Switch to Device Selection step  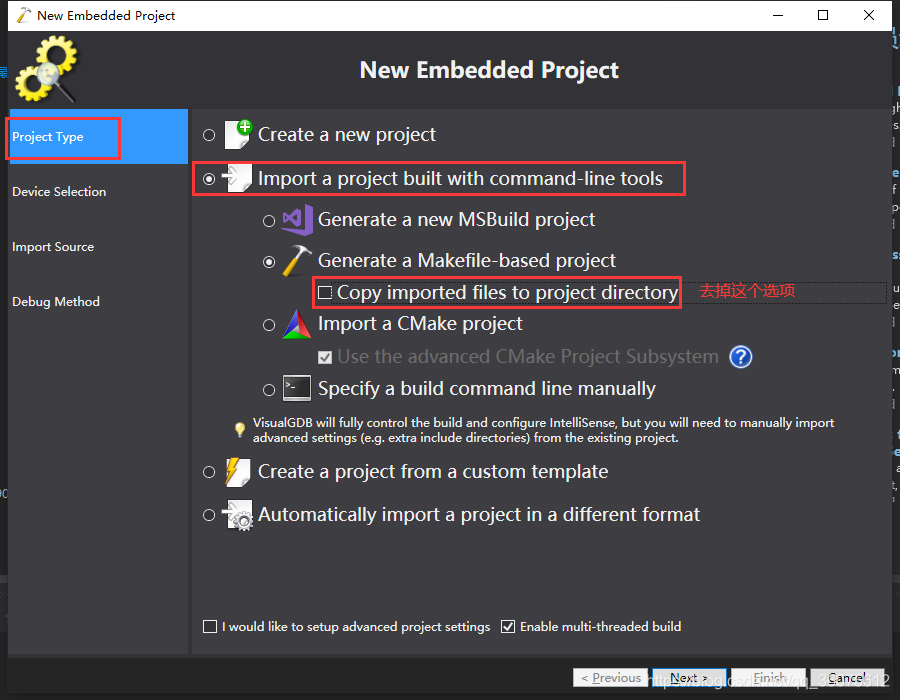click(60, 191)
